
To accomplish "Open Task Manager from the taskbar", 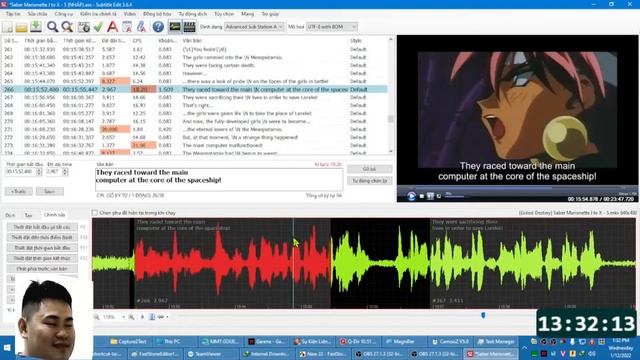I will 496,342.
